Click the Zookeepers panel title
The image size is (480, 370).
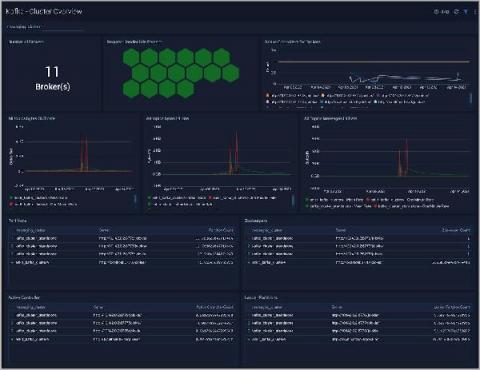click(256, 221)
